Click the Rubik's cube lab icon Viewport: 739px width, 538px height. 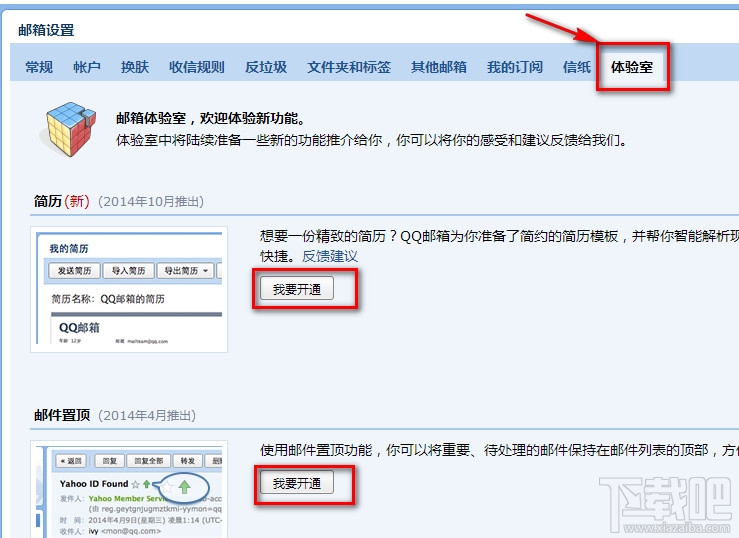tap(67, 132)
